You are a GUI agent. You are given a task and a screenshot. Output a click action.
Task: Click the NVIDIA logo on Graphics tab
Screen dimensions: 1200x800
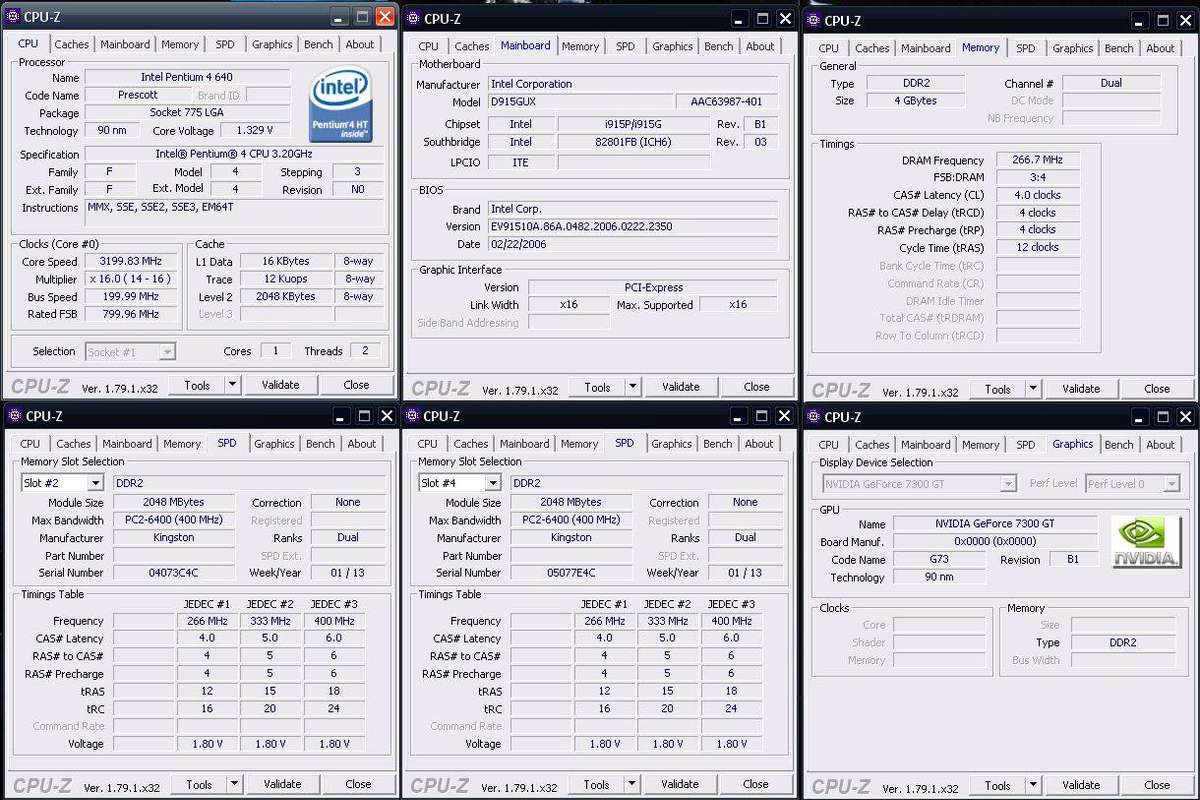[x=1146, y=541]
